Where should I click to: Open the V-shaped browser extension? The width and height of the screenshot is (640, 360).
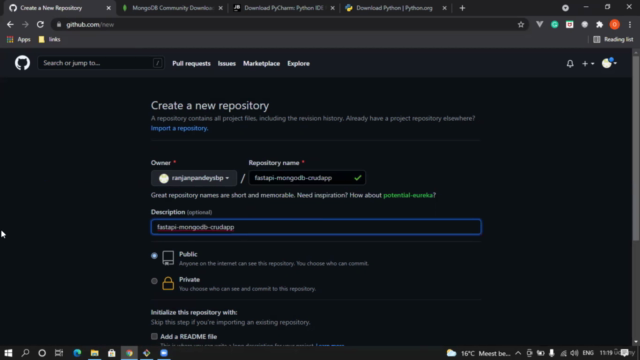(x=540, y=24)
